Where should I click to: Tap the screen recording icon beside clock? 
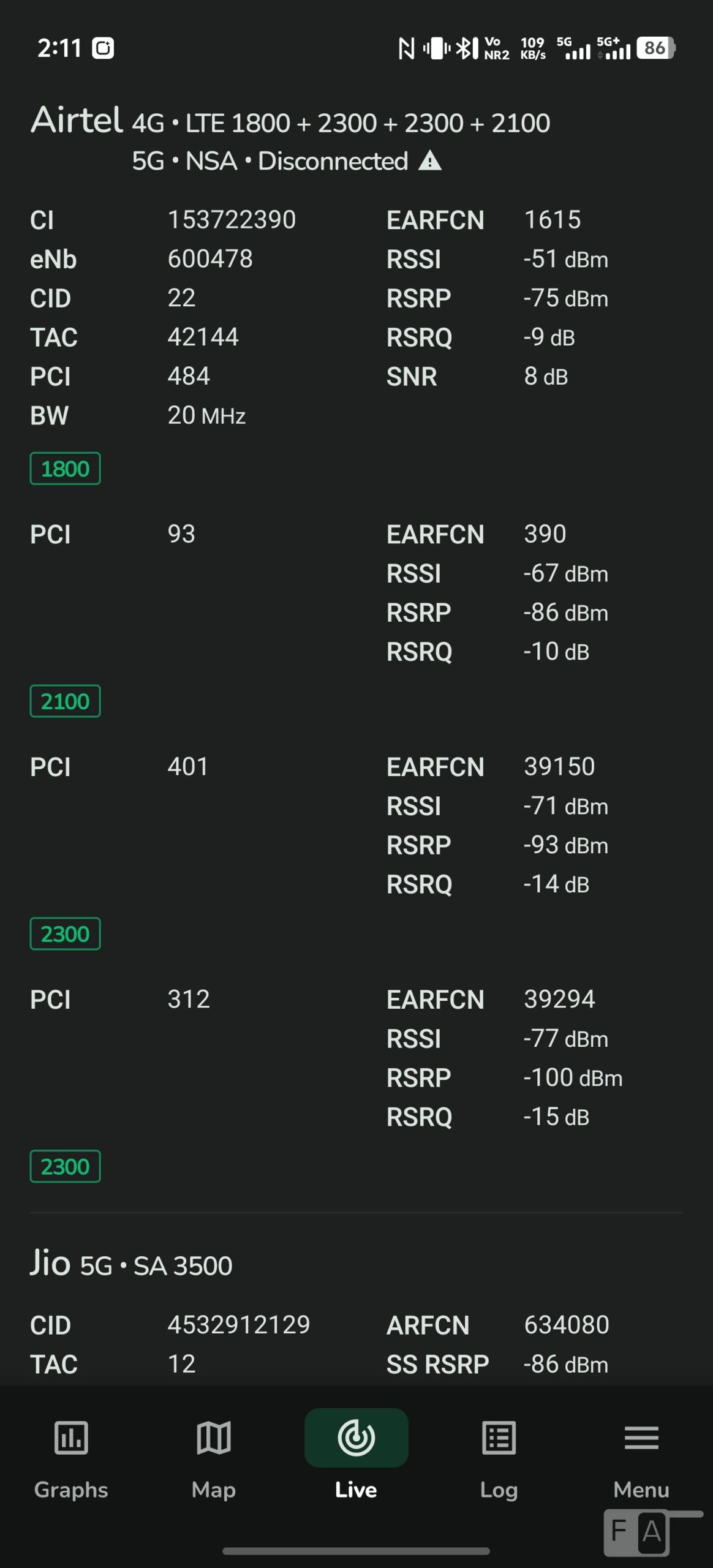click(103, 48)
